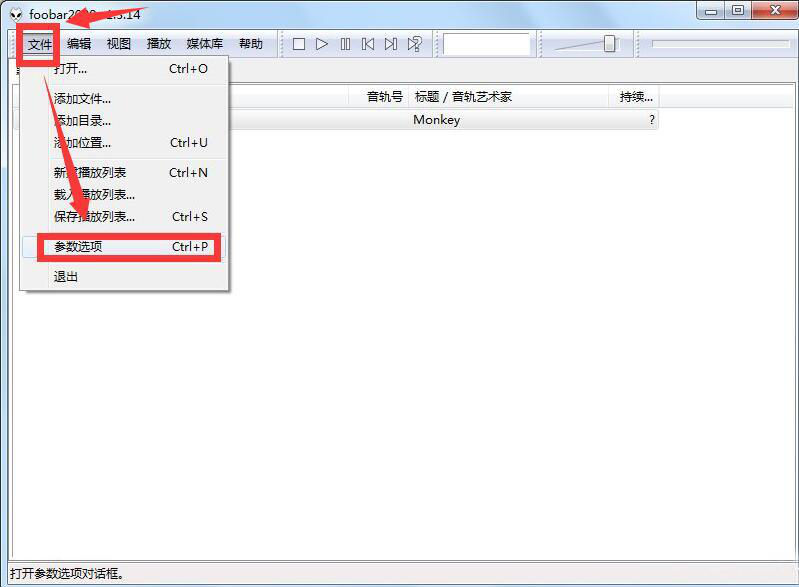Open the 播放 menu

[158, 44]
